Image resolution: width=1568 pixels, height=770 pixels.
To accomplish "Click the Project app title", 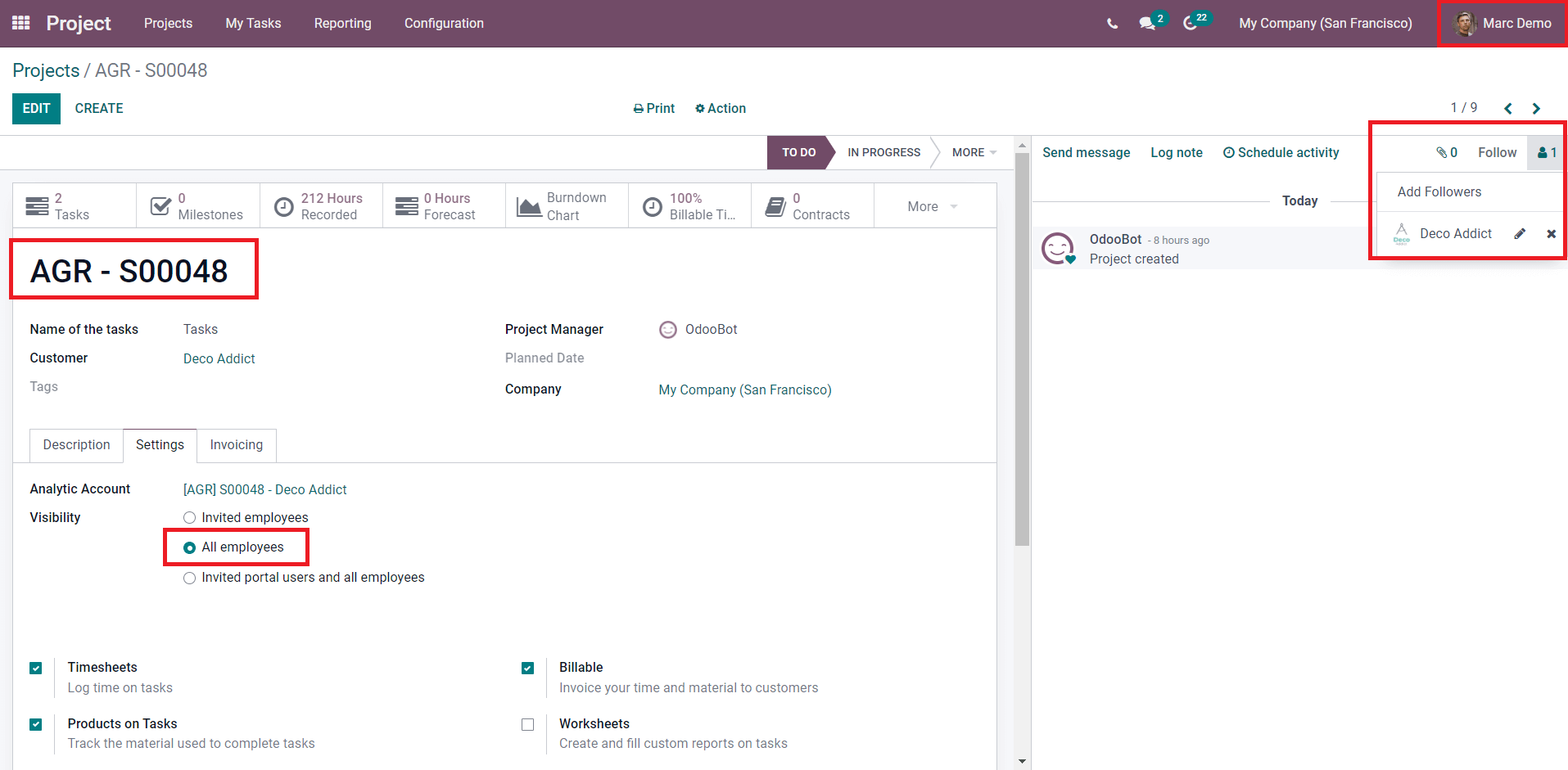I will pyautogui.click(x=79, y=23).
